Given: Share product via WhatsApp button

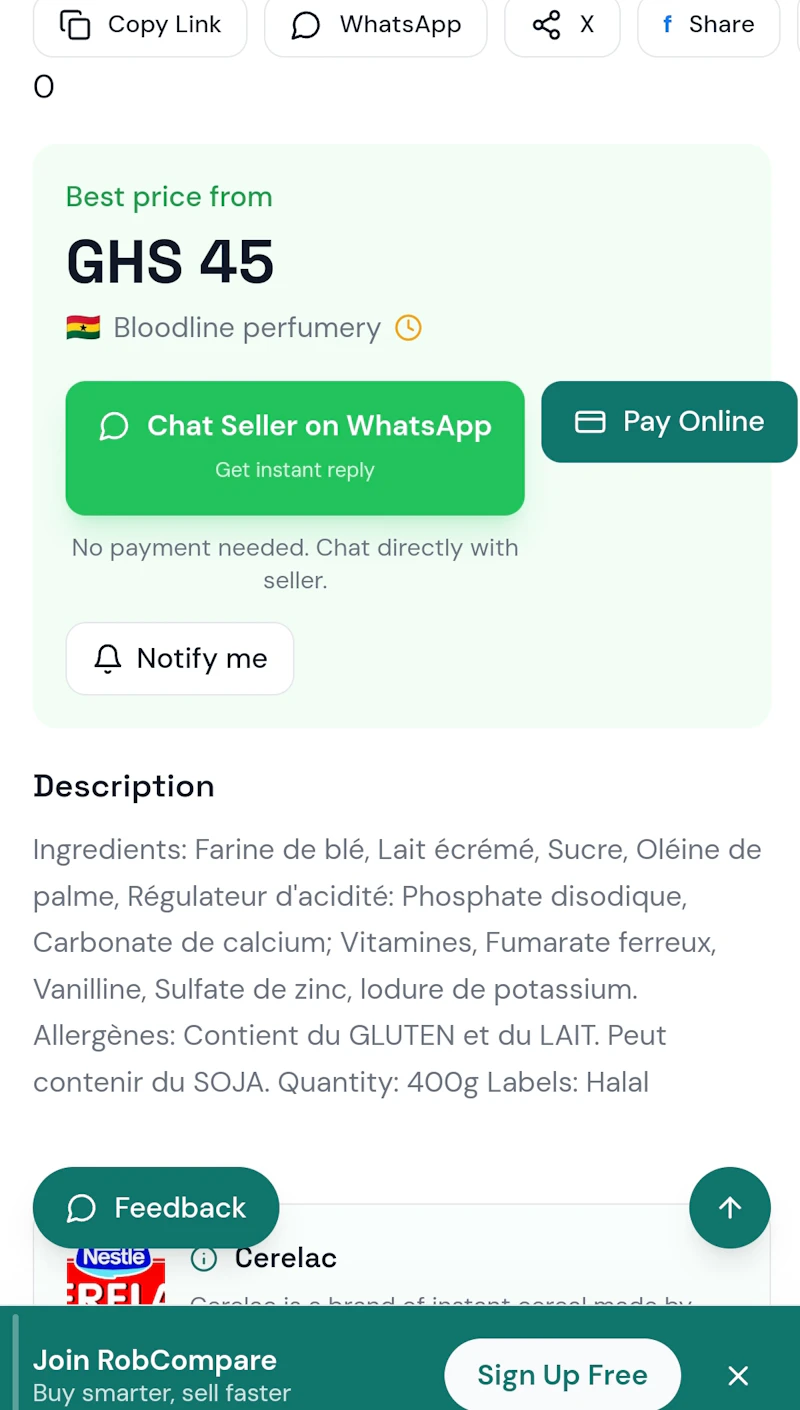Looking at the screenshot, I should (x=376, y=25).
